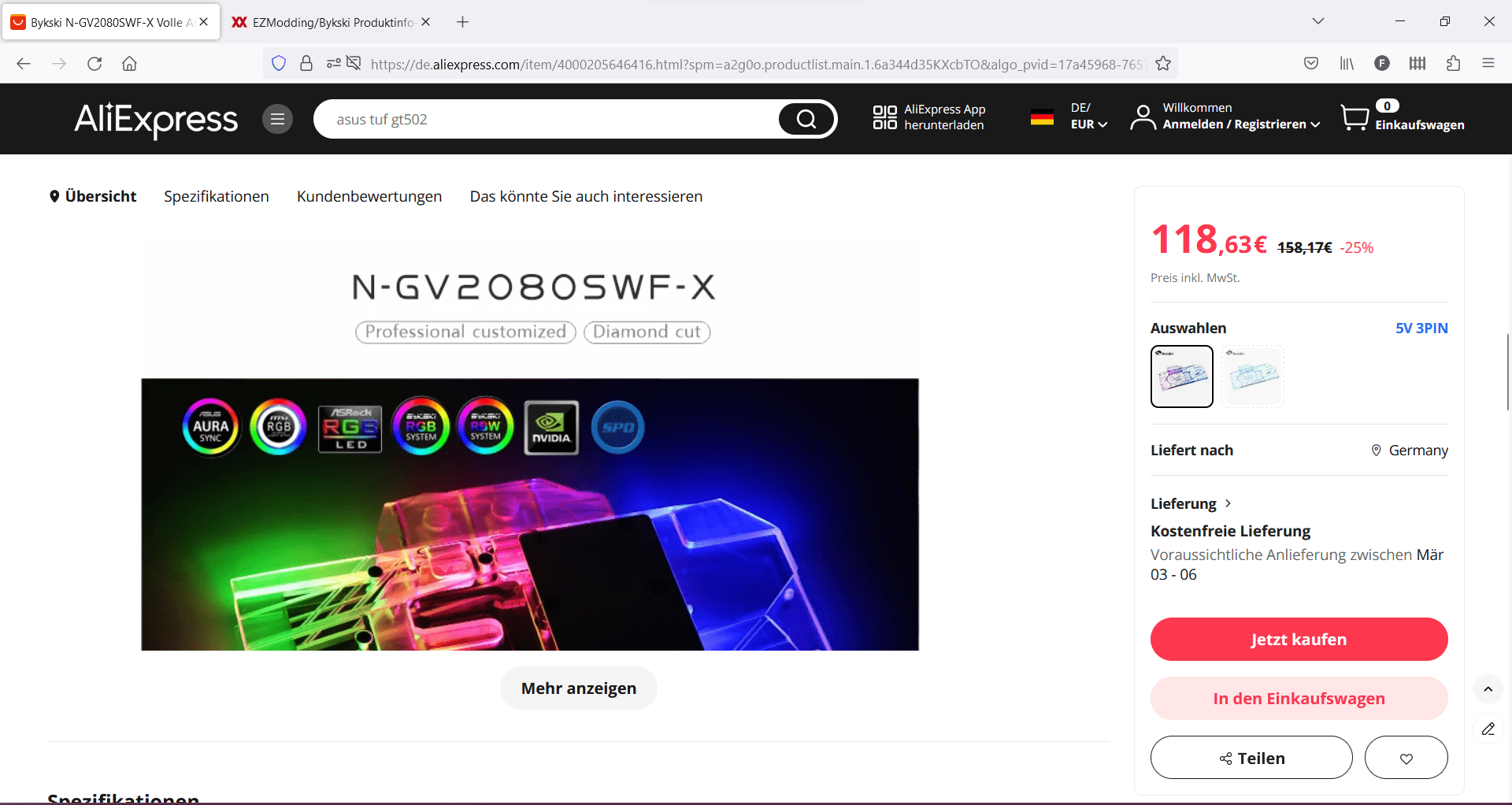Click the back-to-top arrow button
Image resolution: width=1512 pixels, height=805 pixels.
pos(1488,689)
